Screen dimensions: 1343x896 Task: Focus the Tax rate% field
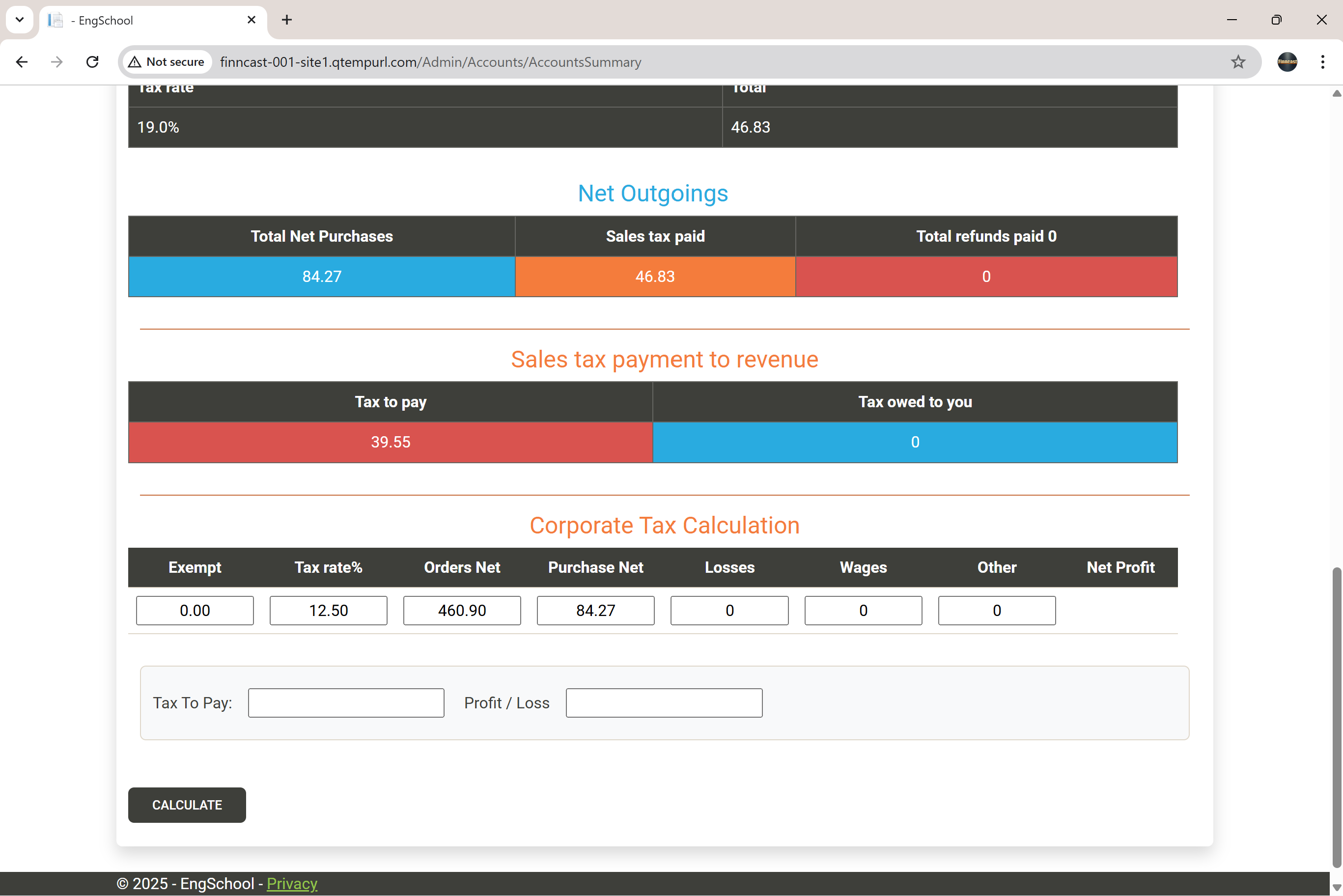329,610
